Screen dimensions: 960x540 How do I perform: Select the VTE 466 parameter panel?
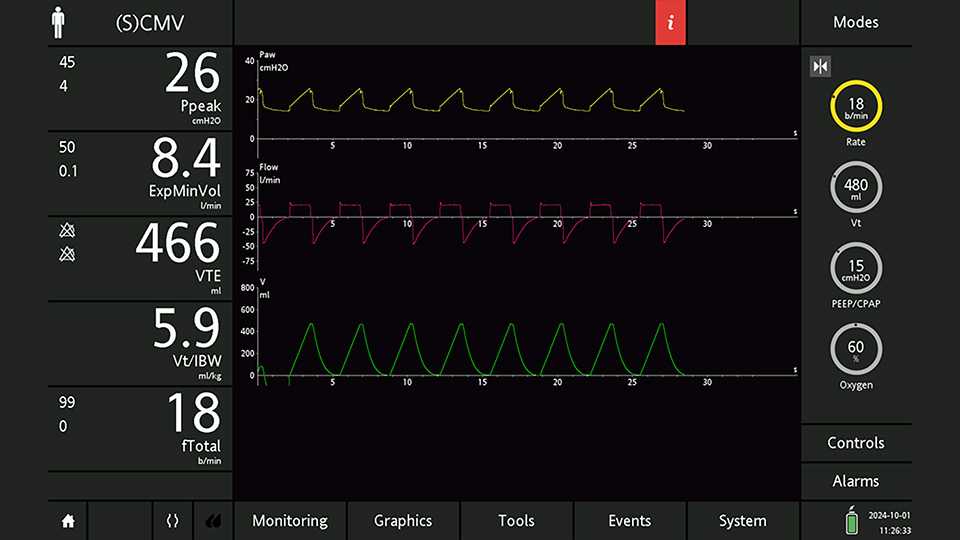coord(140,258)
